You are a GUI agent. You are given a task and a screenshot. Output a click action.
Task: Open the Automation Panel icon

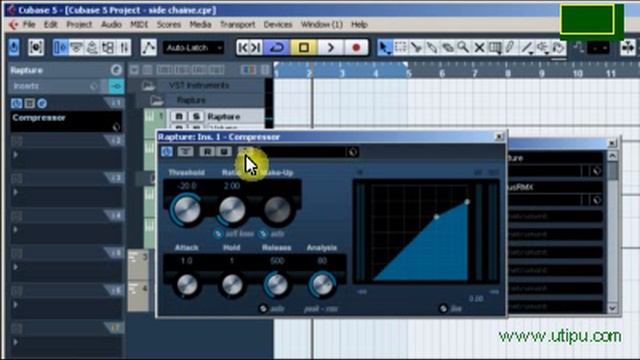click(149, 48)
